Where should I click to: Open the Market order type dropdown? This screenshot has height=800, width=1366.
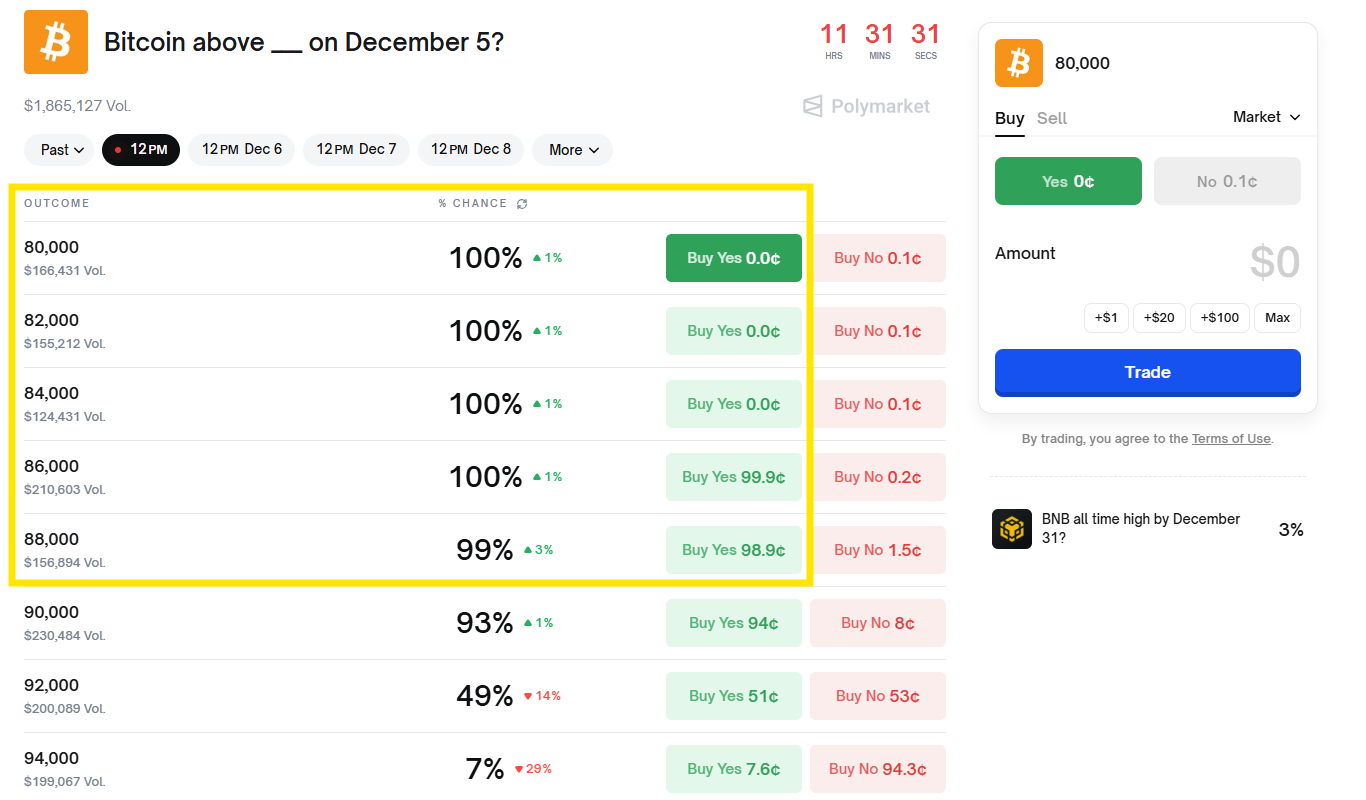click(x=1266, y=117)
